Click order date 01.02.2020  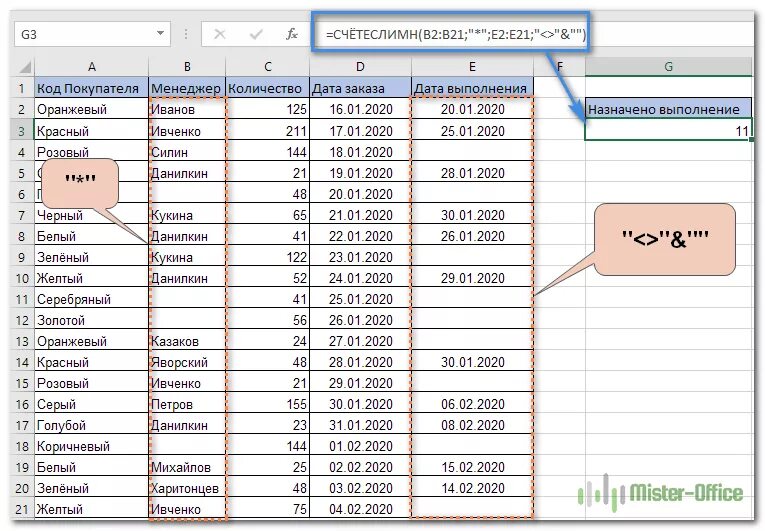[361, 446]
